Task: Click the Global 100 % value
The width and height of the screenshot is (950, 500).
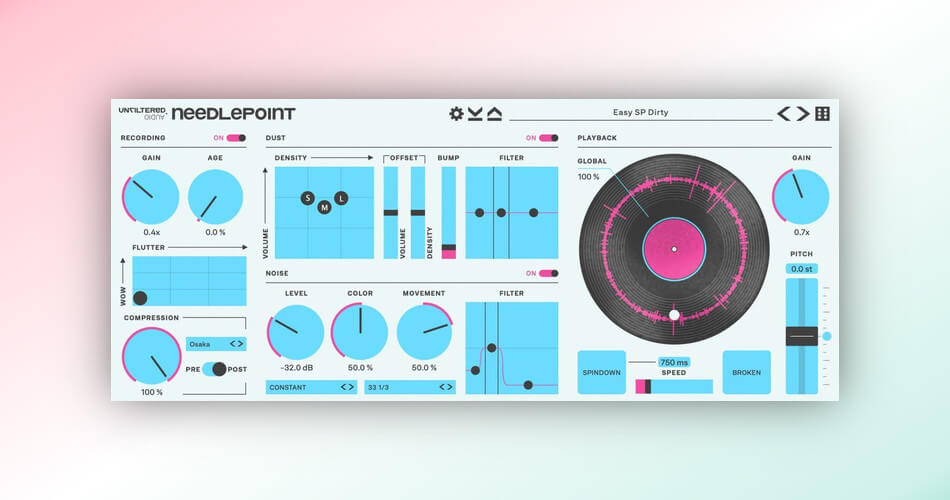Action: click(588, 177)
